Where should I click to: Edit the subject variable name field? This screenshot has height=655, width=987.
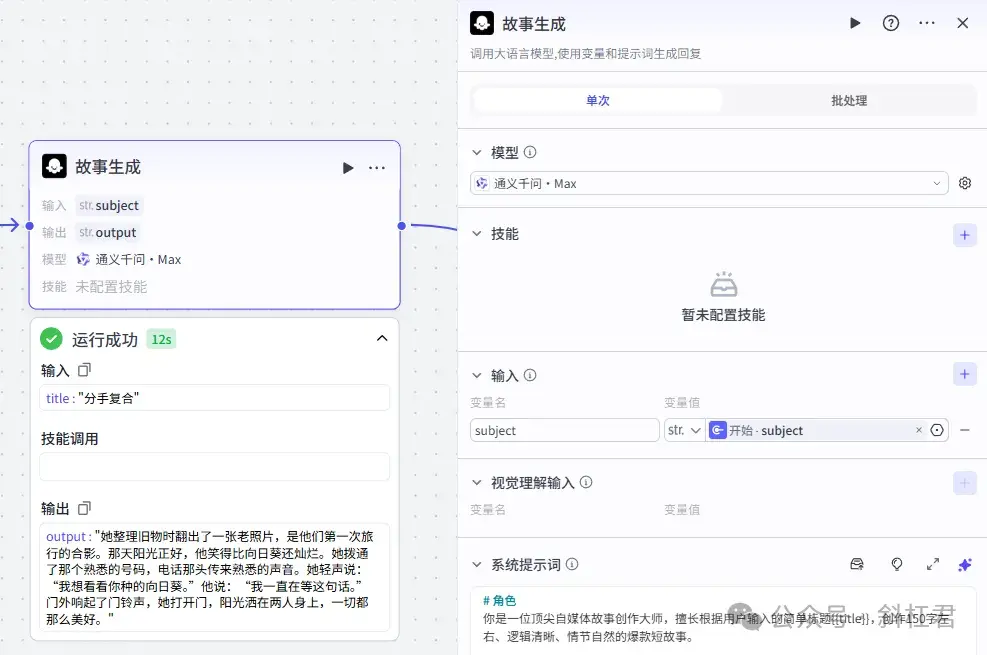point(564,430)
